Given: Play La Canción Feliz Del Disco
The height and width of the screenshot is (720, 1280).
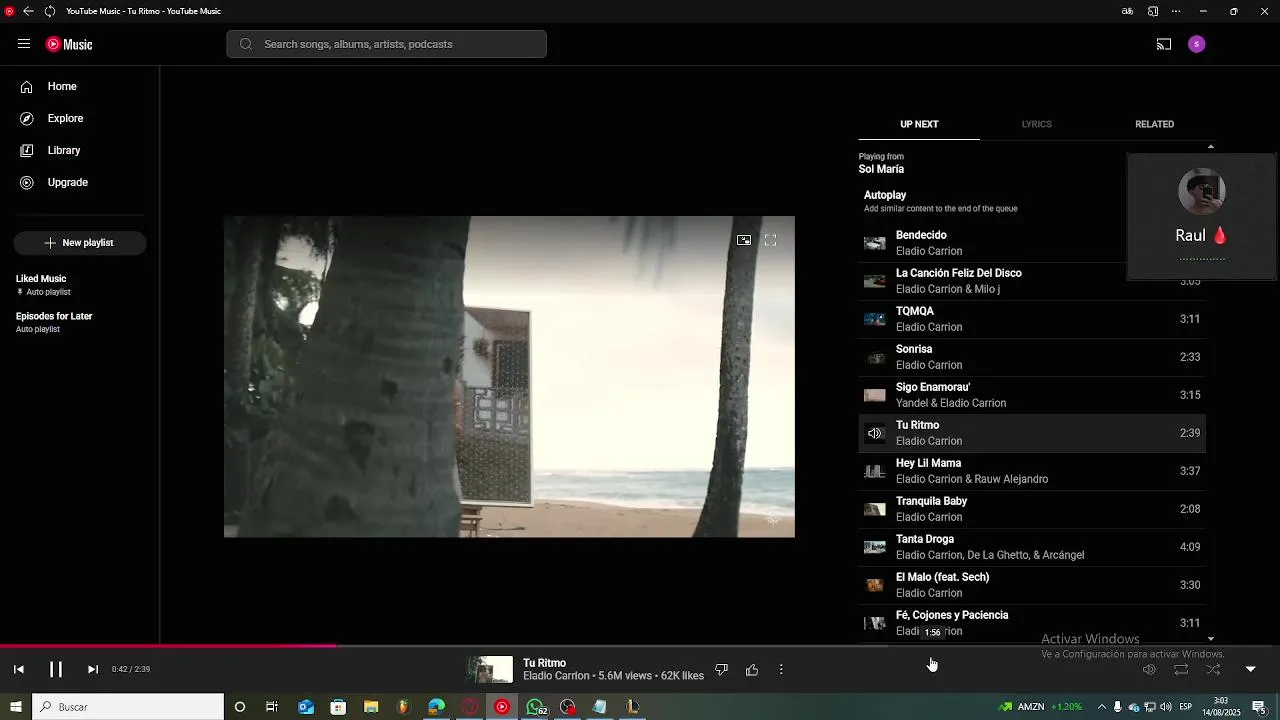Looking at the screenshot, I should point(1032,281).
